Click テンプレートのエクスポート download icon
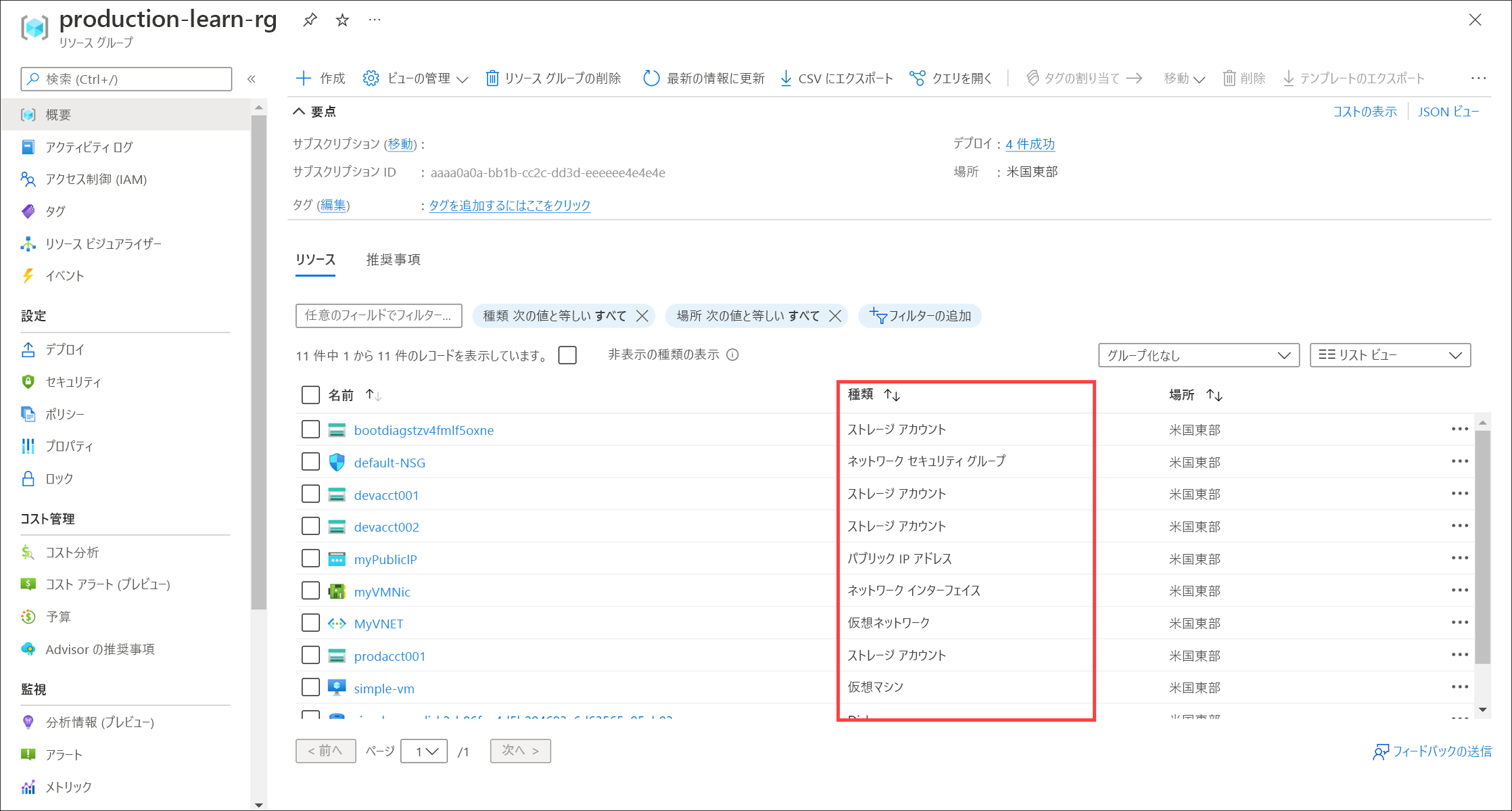1512x811 pixels. pos(1289,78)
